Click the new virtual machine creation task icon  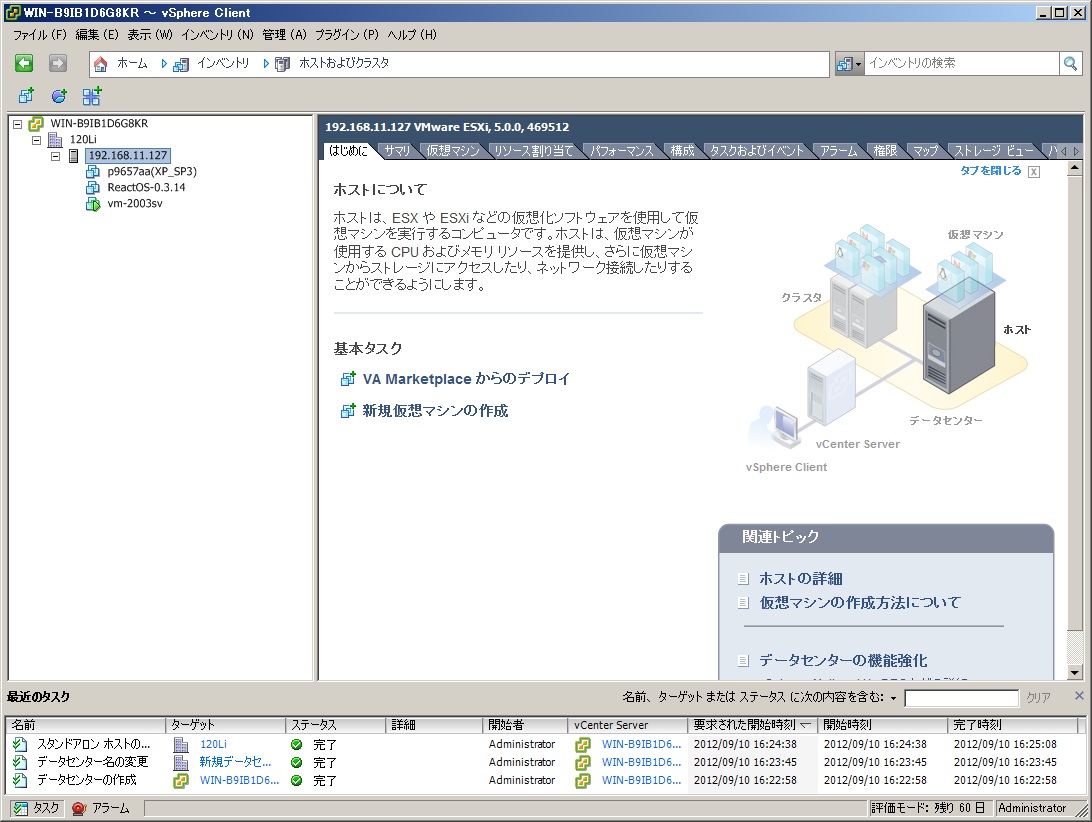coord(348,411)
